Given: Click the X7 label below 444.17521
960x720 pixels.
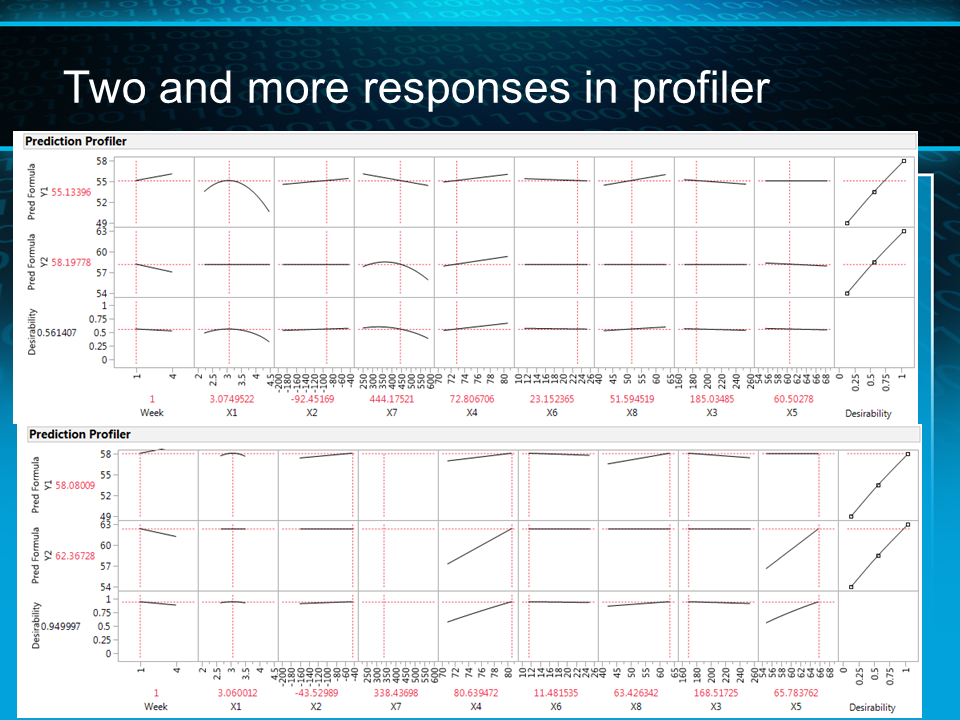Looking at the screenshot, I should coord(392,413).
